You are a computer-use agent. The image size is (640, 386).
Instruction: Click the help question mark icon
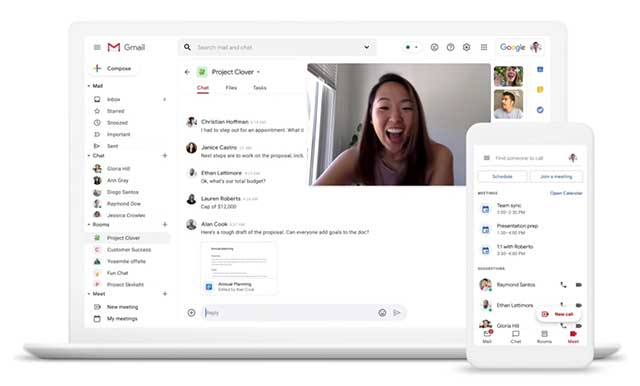click(x=450, y=47)
